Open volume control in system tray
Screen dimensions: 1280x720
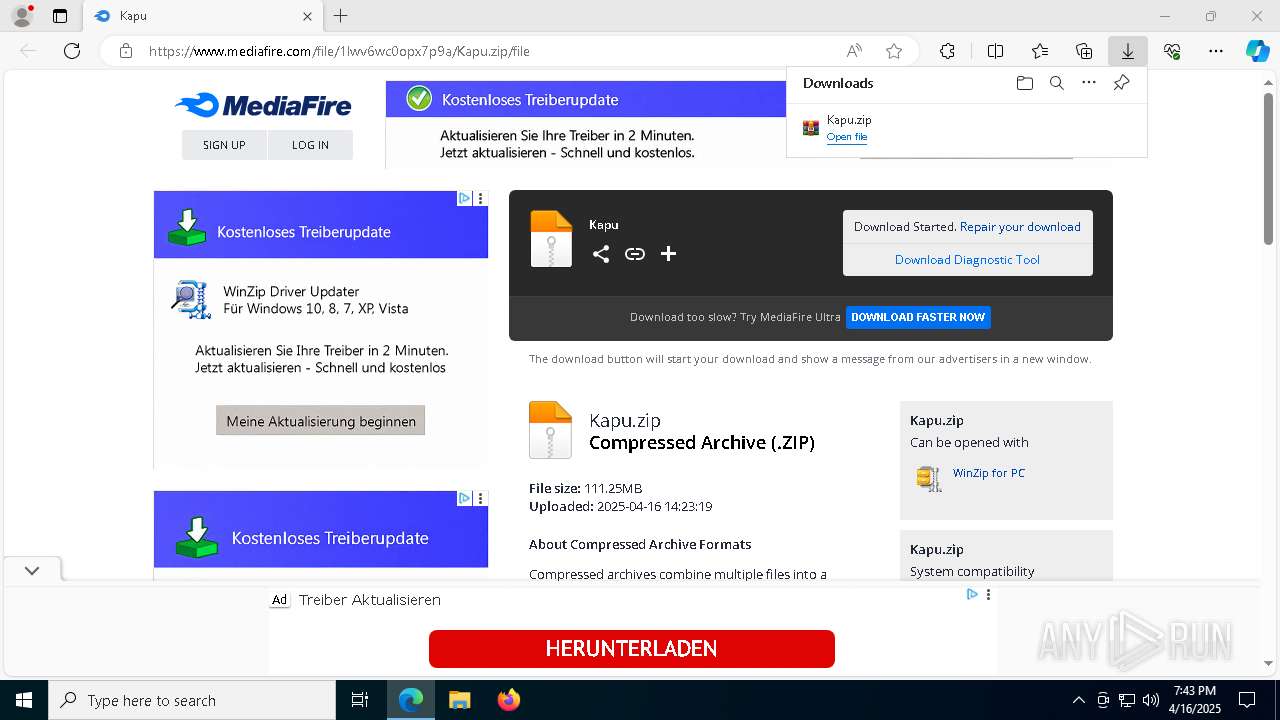(x=1151, y=700)
